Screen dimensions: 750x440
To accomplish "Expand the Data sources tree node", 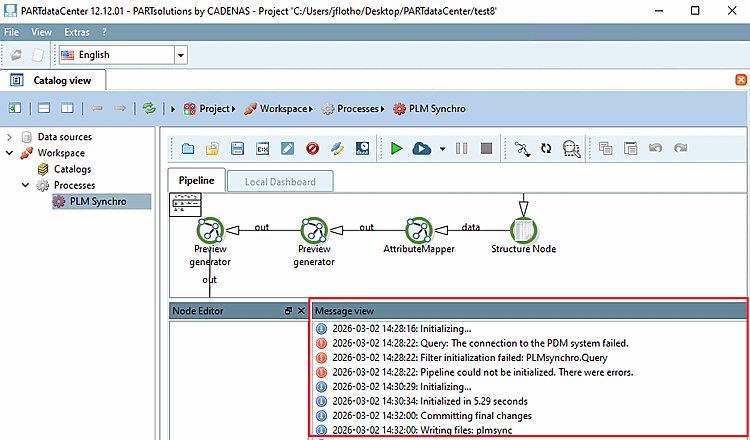I will (x=9, y=137).
